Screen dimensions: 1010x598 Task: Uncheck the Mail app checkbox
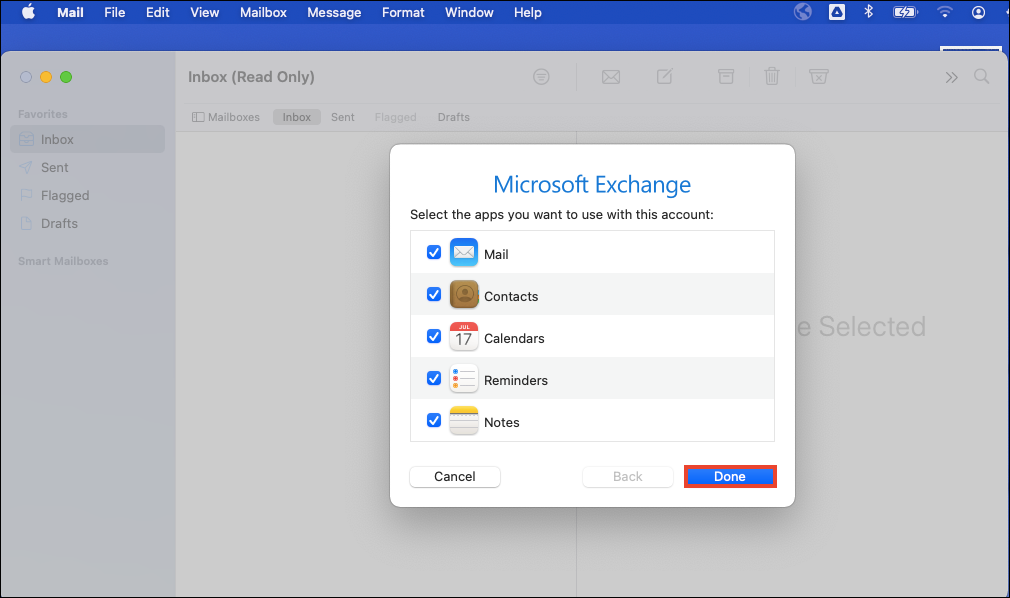pyautogui.click(x=434, y=253)
